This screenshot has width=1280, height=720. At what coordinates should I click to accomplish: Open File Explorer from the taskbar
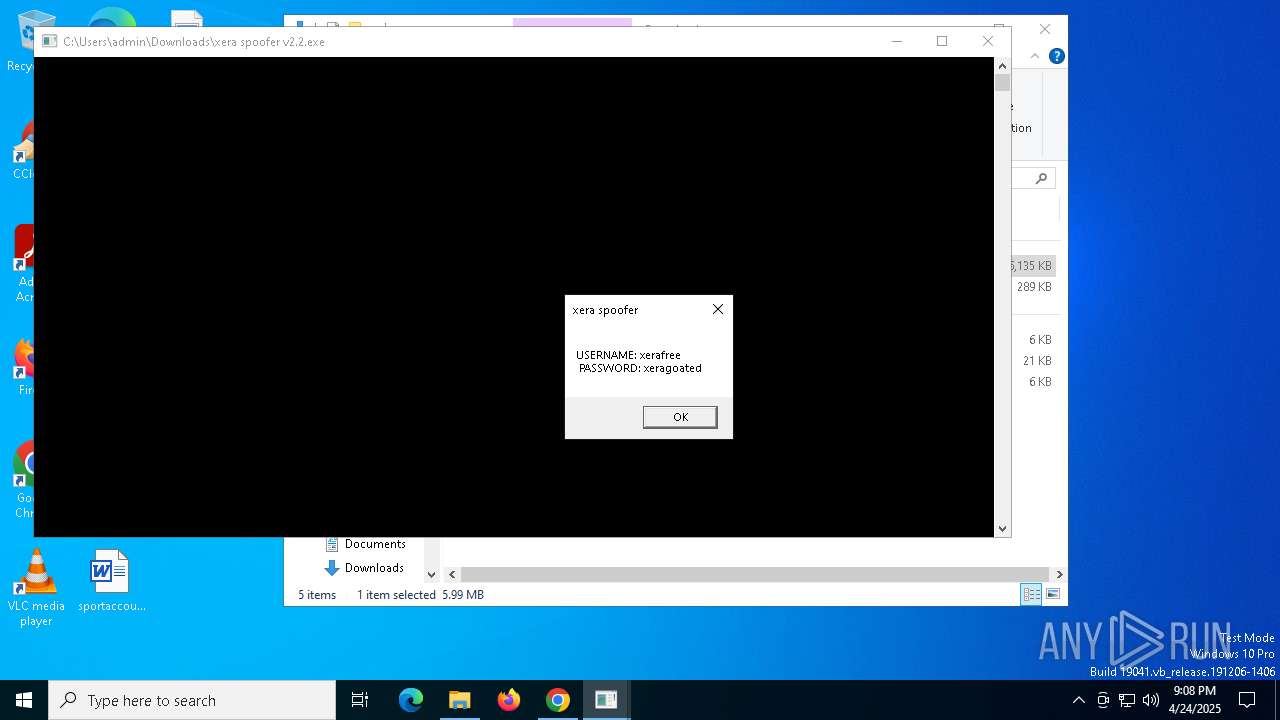(460, 700)
